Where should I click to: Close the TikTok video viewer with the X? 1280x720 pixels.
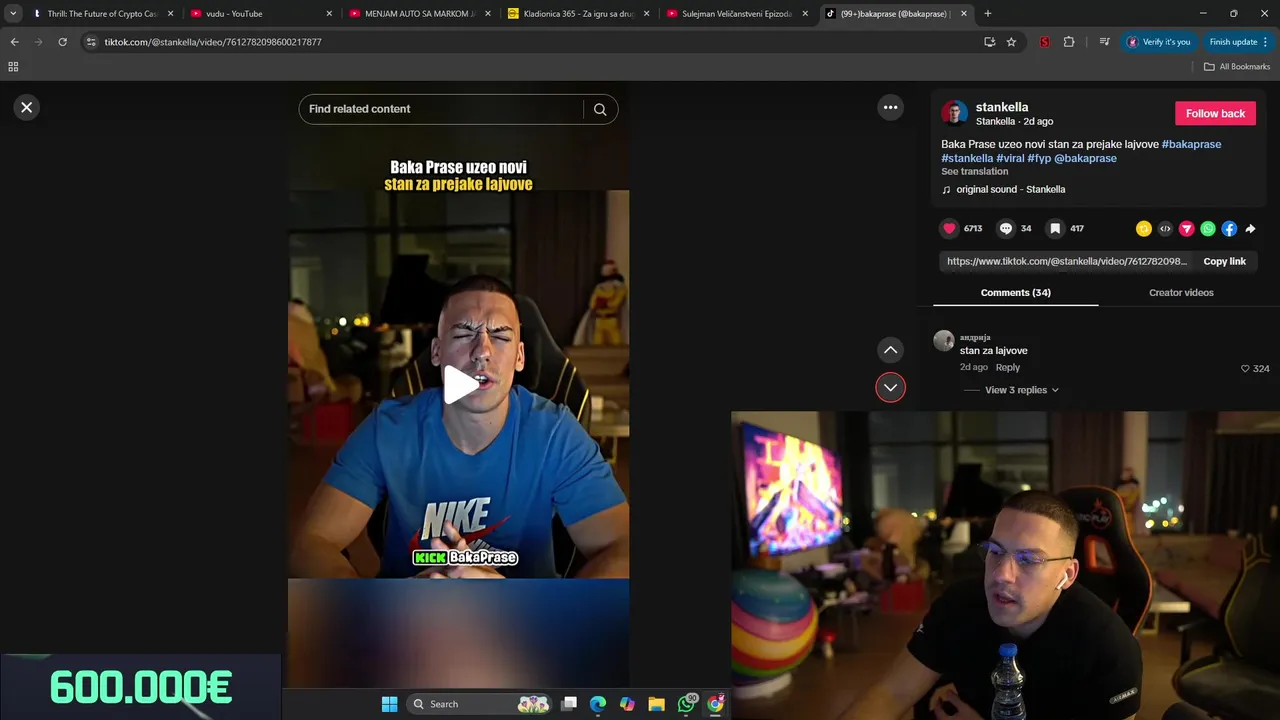pos(27,107)
